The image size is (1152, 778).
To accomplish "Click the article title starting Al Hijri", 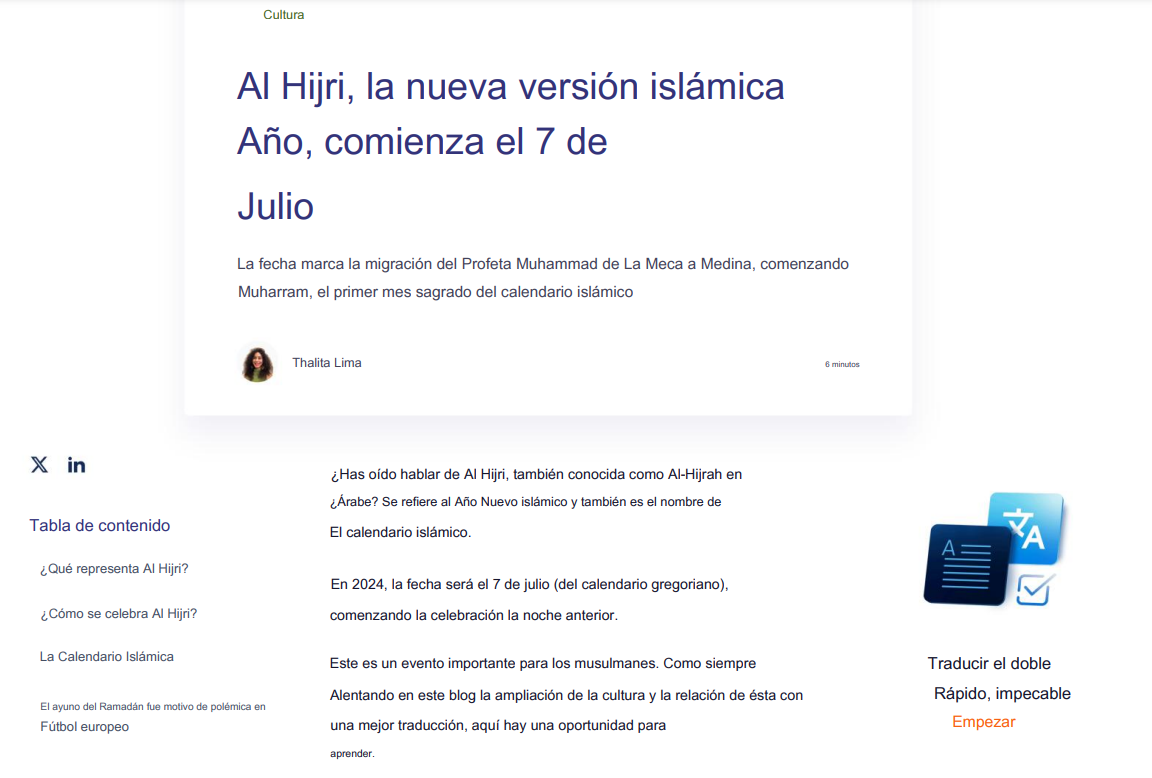I will (511, 145).
